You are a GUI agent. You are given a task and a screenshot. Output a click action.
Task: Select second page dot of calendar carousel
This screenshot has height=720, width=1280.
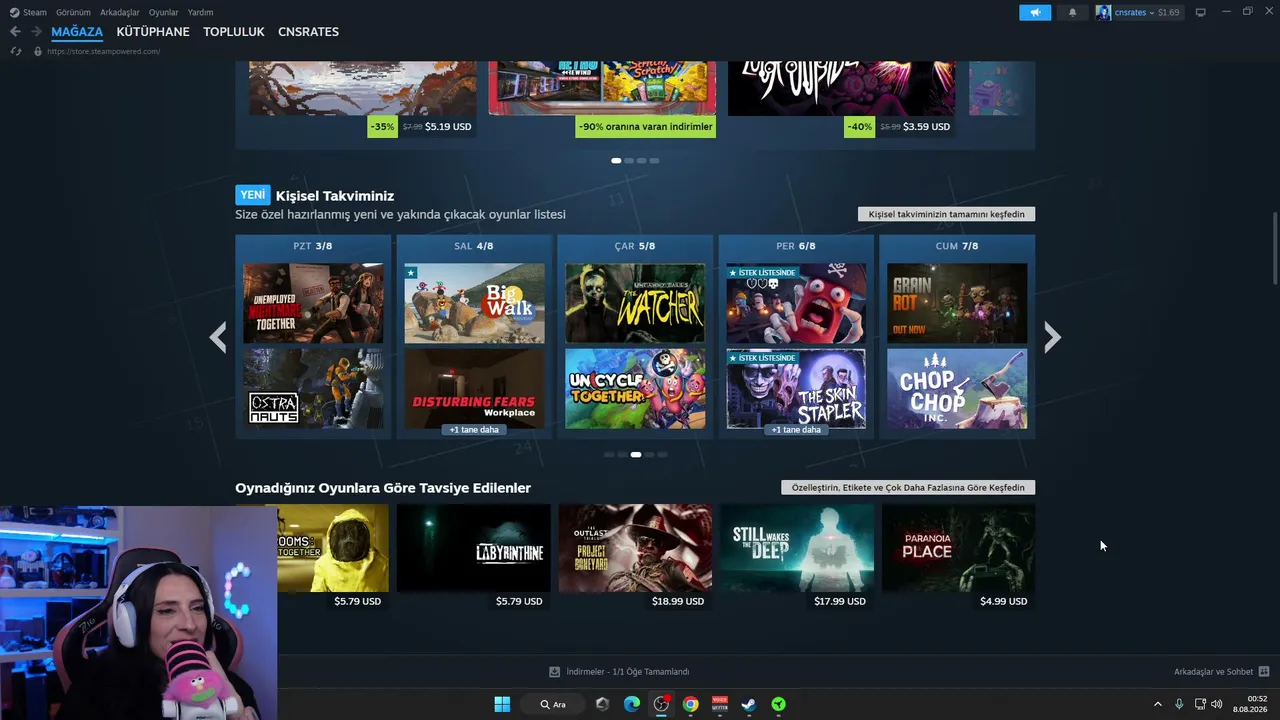click(x=622, y=454)
